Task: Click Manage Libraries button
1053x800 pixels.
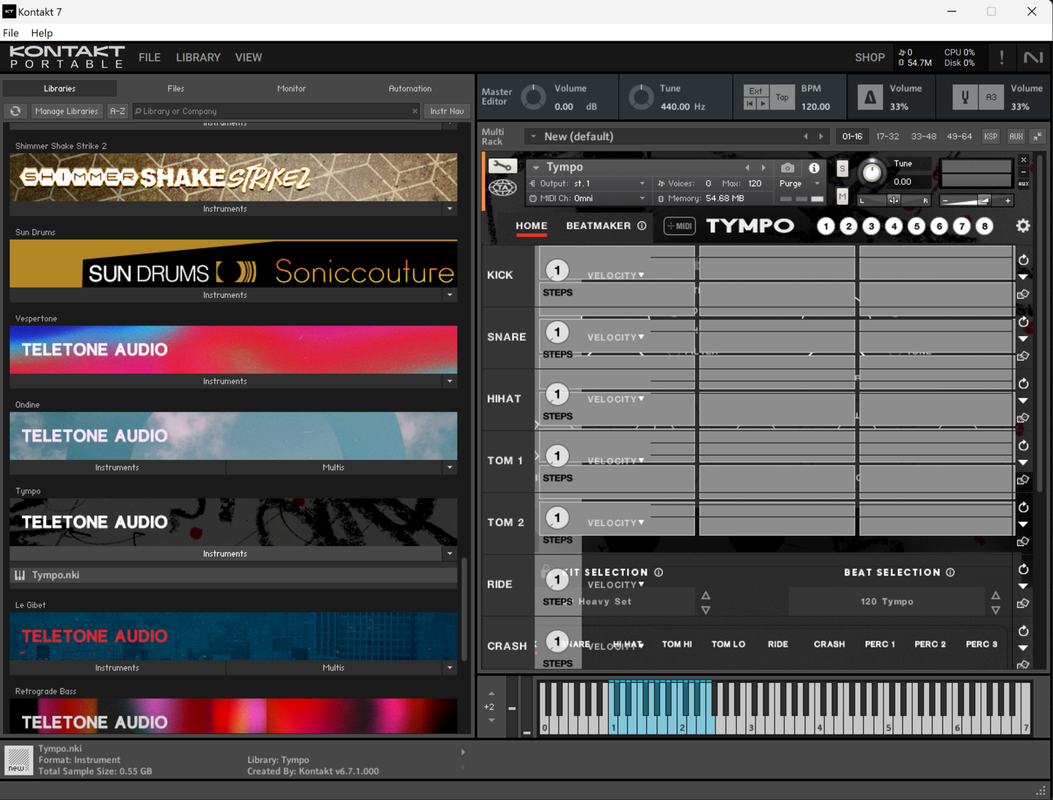Action: tap(66, 111)
